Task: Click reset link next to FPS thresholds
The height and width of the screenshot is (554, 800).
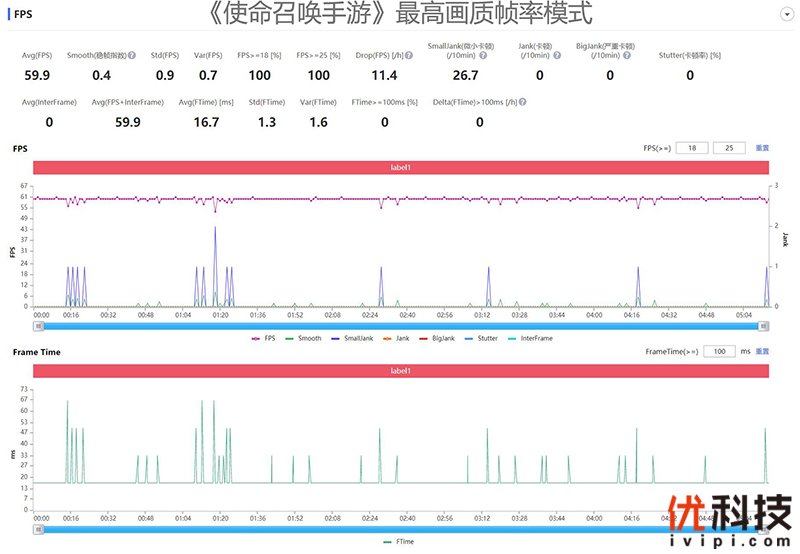Action: 762,148
